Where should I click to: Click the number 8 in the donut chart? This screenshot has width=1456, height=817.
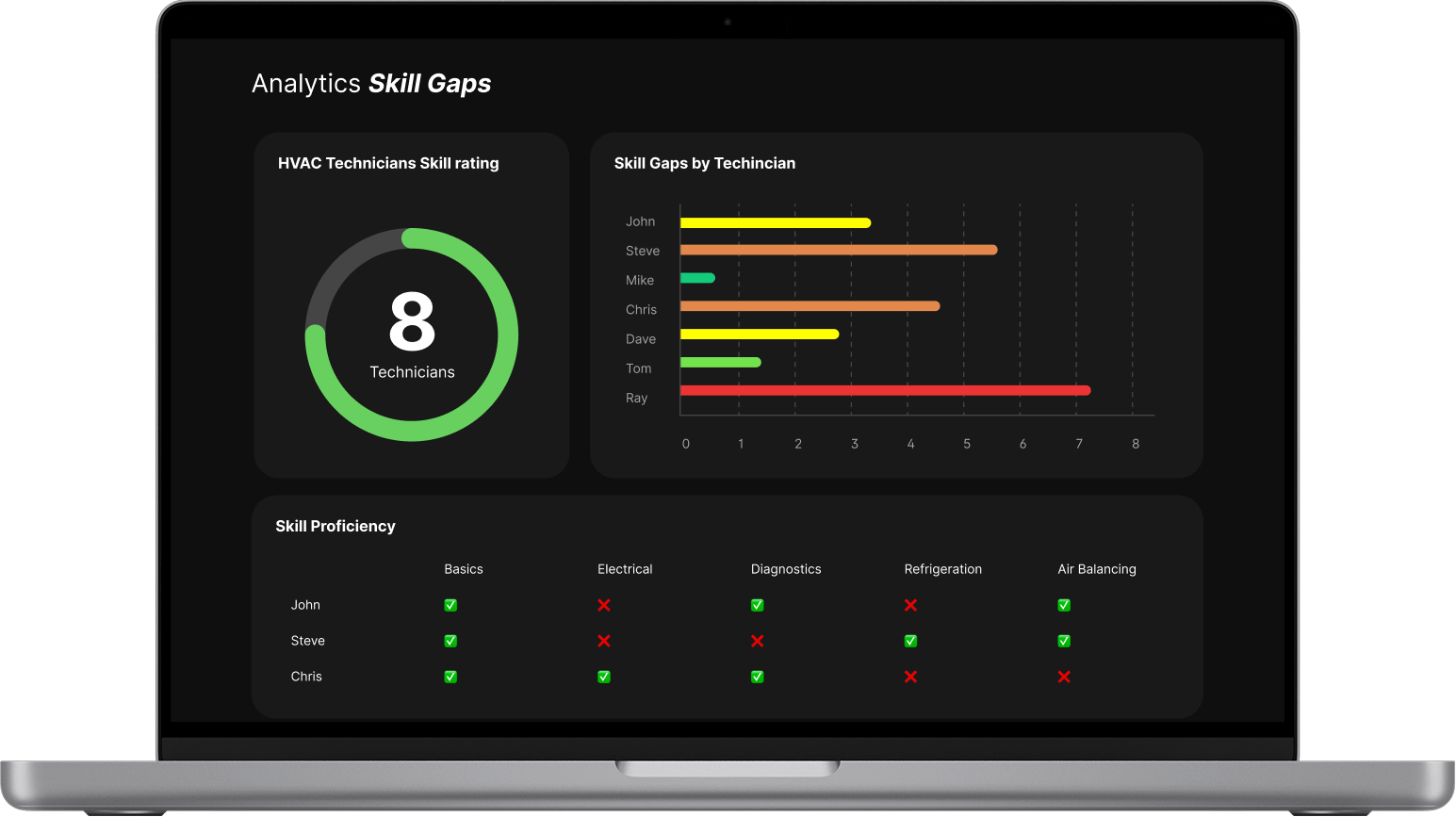tap(413, 320)
